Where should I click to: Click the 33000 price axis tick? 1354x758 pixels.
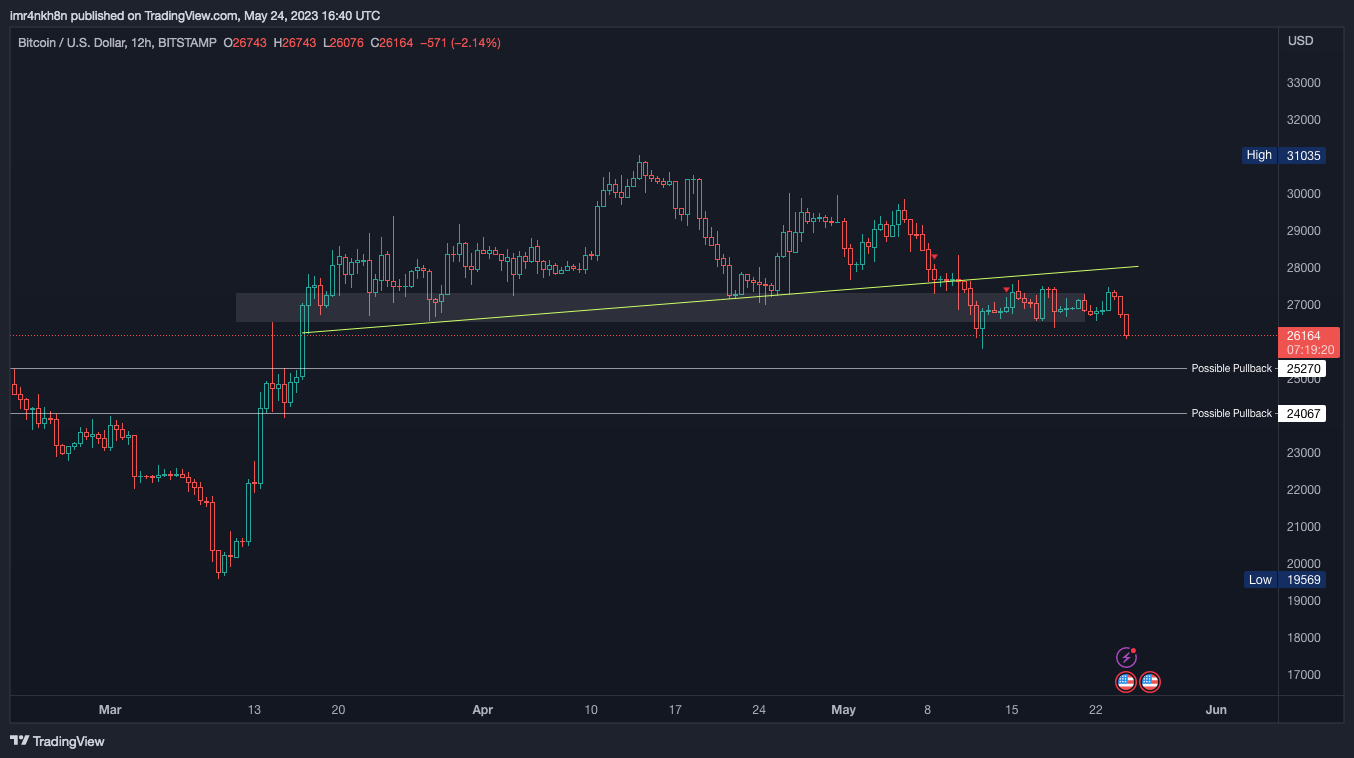pyautogui.click(x=1304, y=83)
